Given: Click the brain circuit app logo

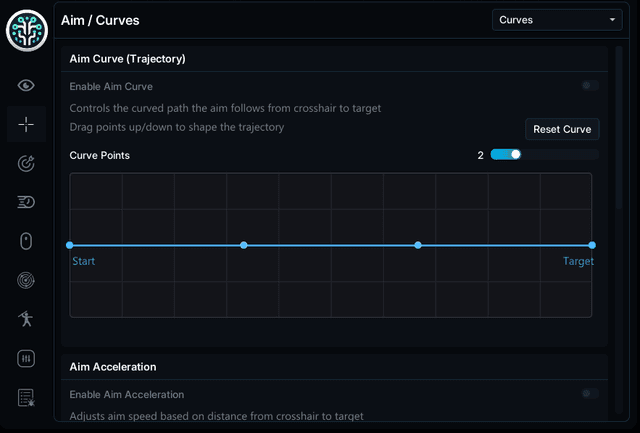Looking at the screenshot, I should click(x=27, y=31).
